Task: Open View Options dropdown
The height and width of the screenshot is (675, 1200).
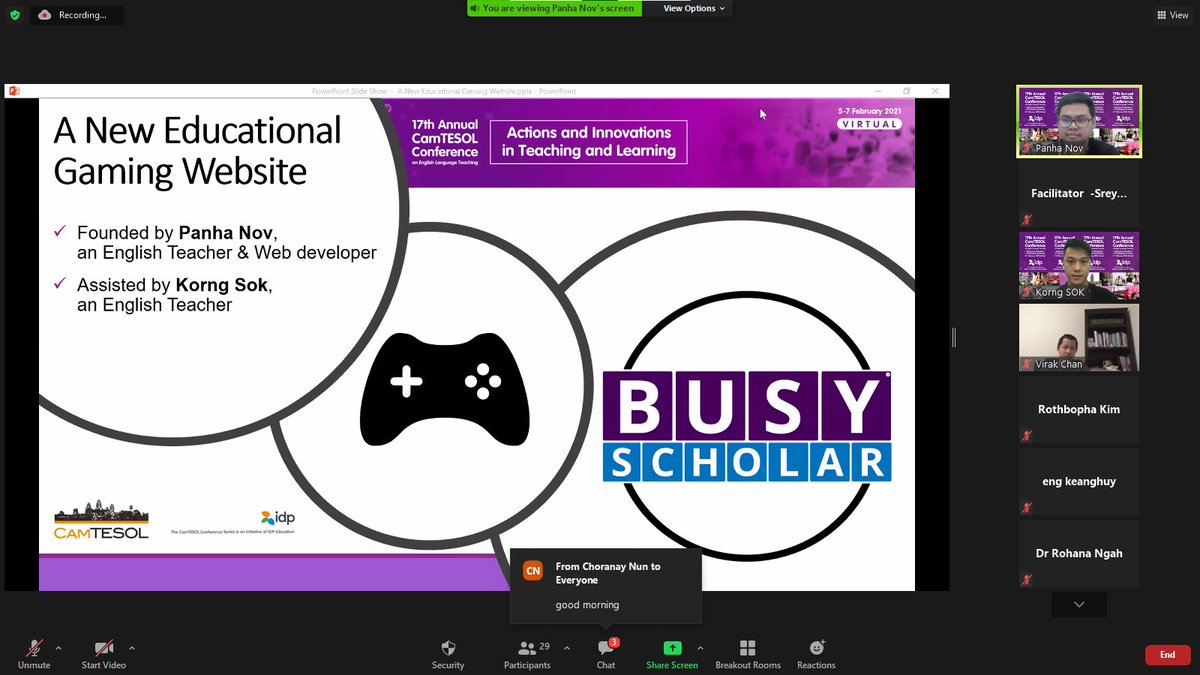Action: [694, 8]
